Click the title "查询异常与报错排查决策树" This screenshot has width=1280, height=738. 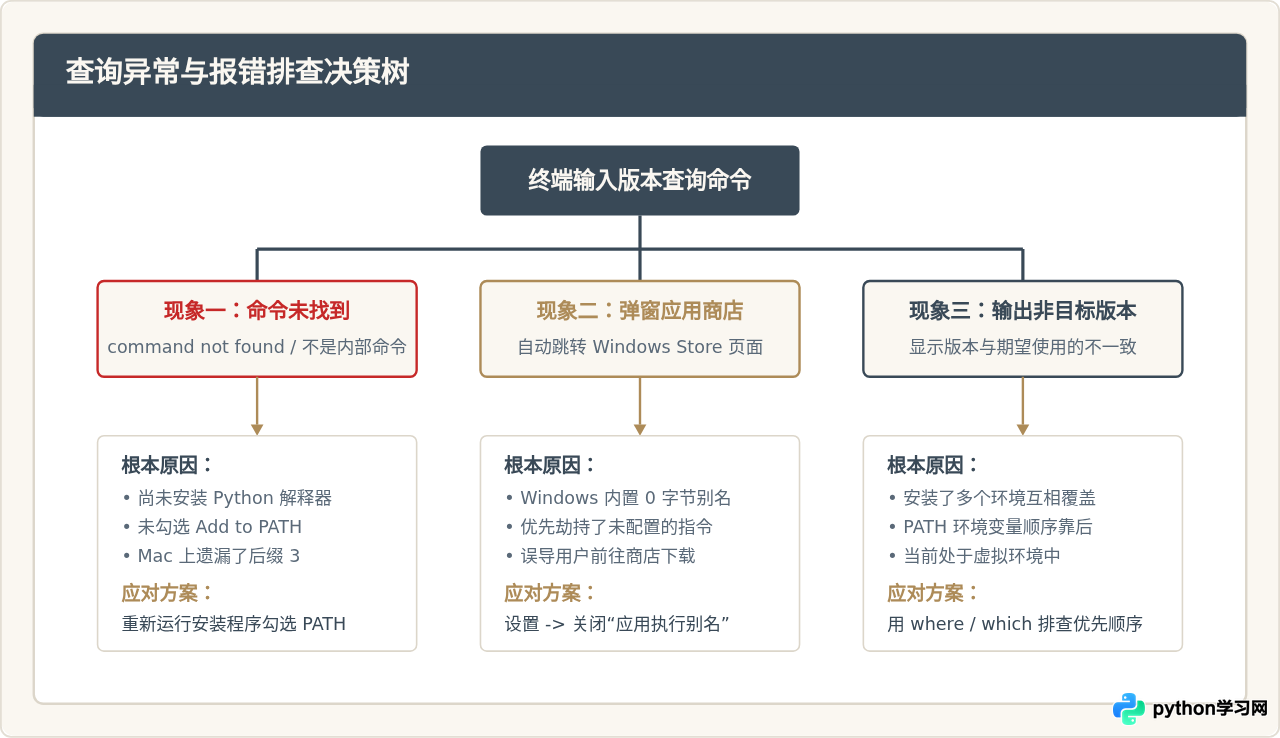(237, 73)
